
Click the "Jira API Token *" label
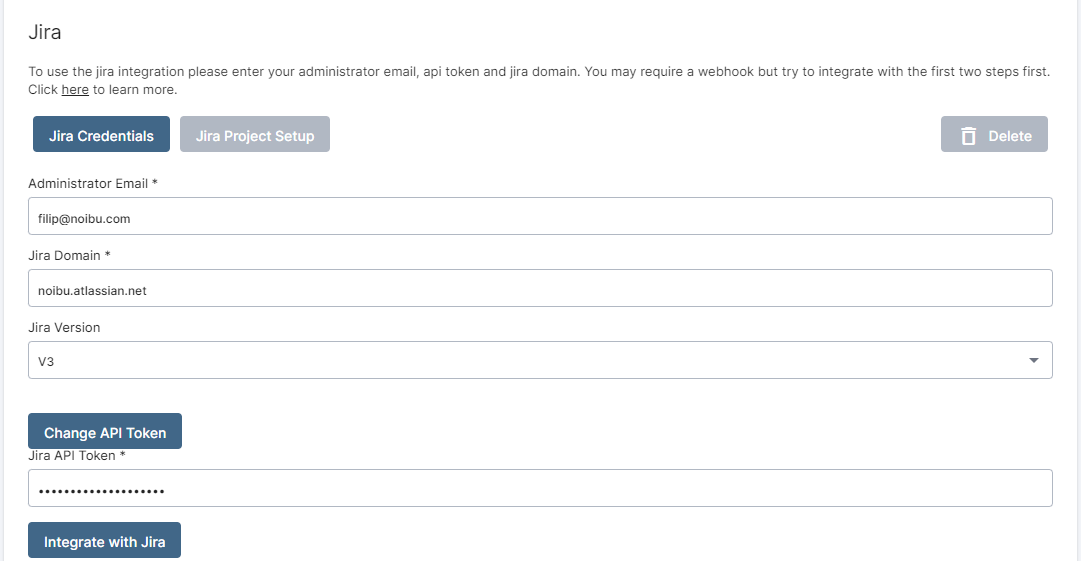(x=77, y=456)
